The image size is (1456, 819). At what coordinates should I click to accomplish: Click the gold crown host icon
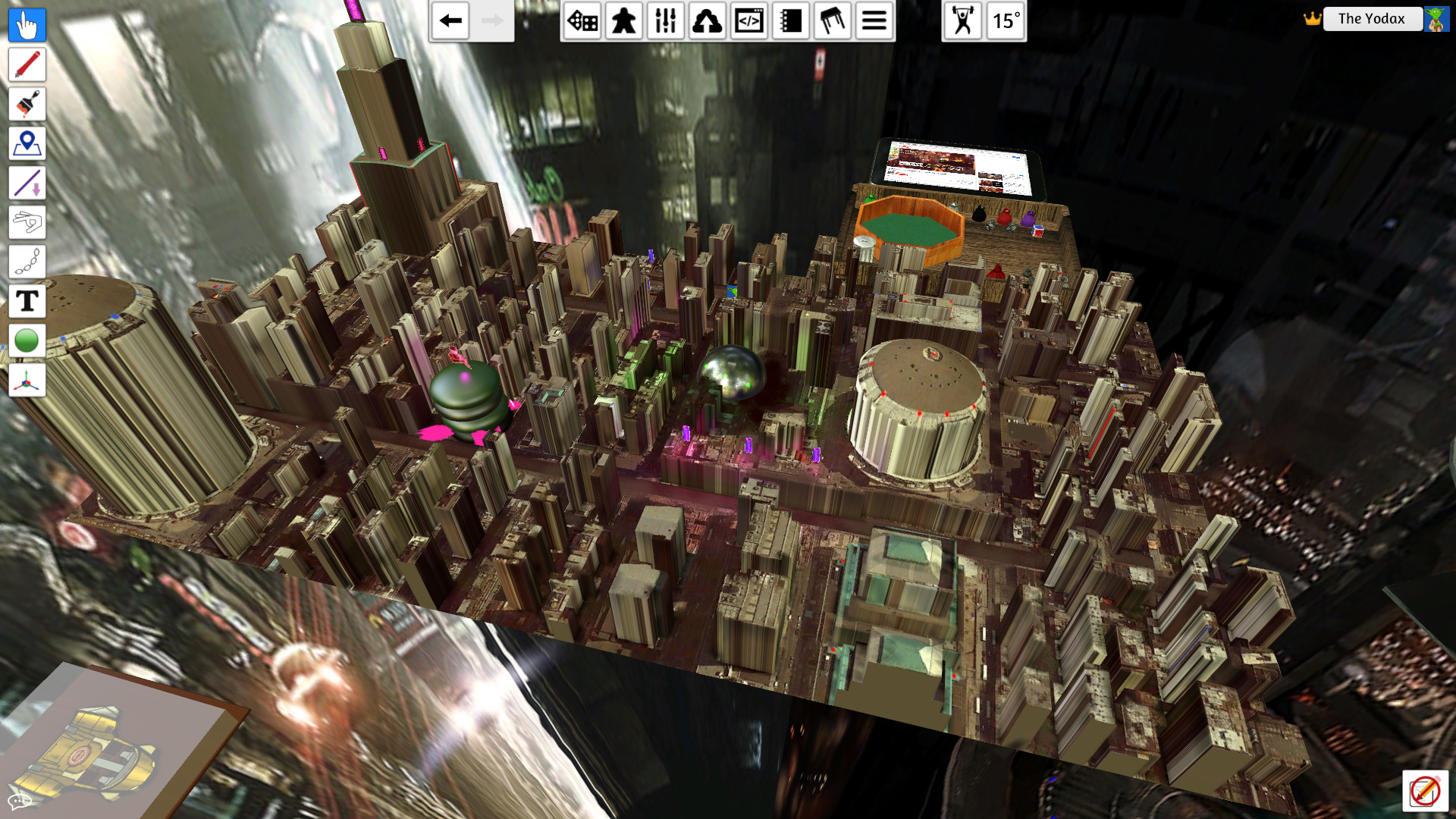1313,19
